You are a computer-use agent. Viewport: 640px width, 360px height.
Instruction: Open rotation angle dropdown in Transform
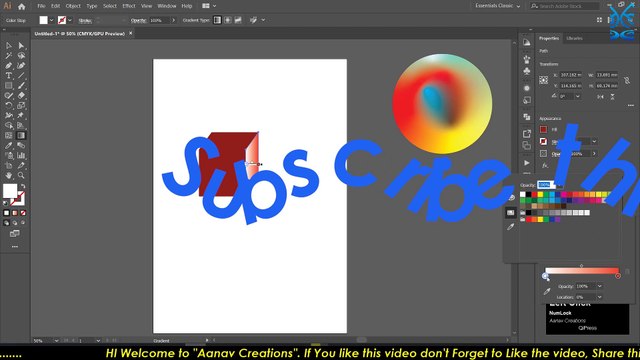(578, 96)
